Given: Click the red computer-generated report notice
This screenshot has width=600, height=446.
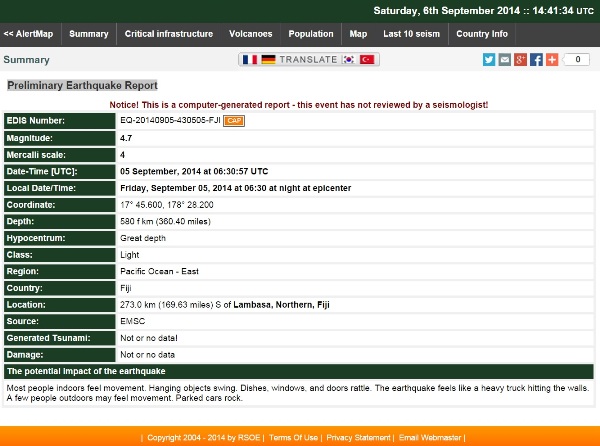Looking at the screenshot, I should point(298,105).
